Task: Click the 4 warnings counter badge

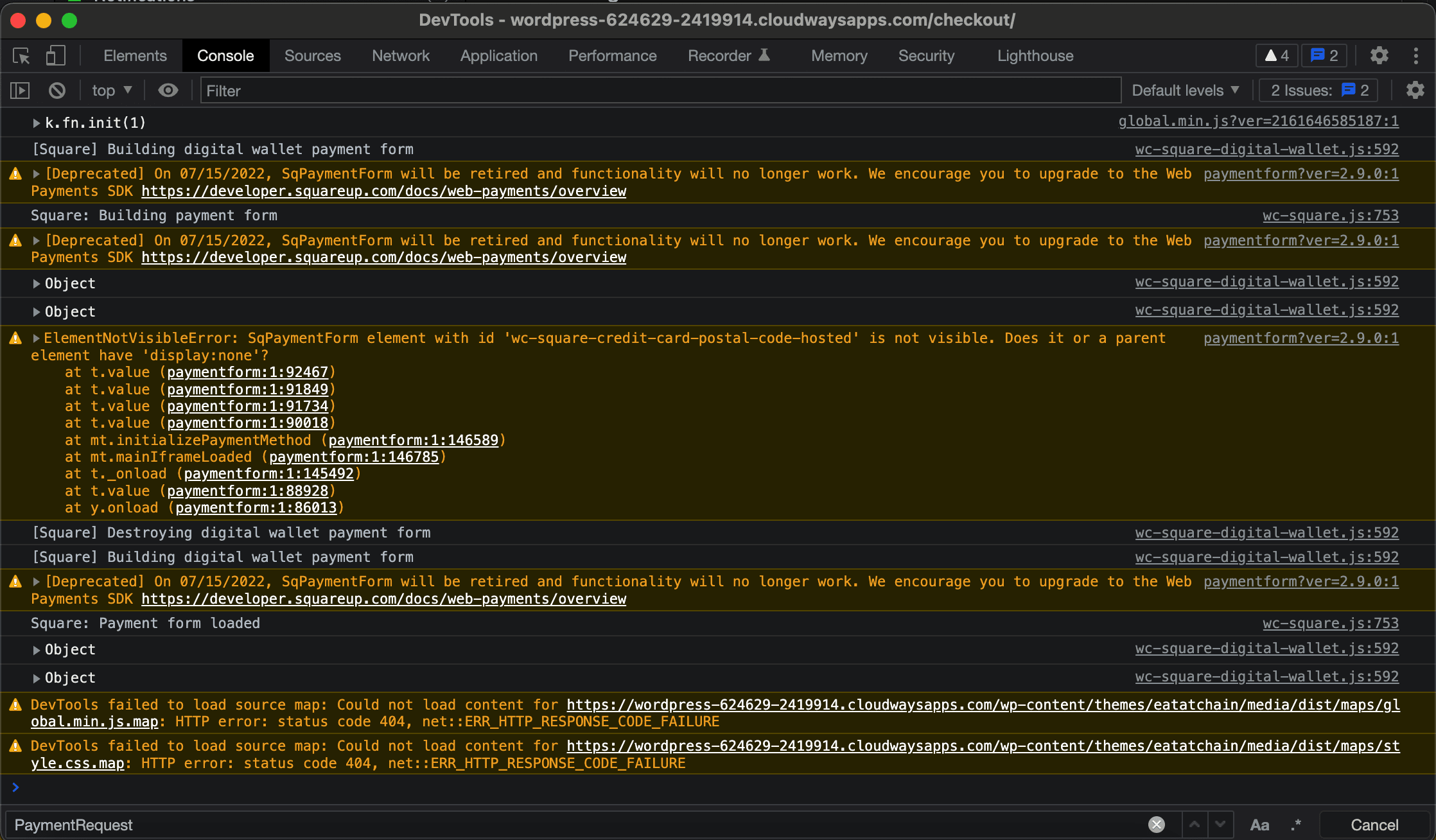Action: click(1277, 56)
